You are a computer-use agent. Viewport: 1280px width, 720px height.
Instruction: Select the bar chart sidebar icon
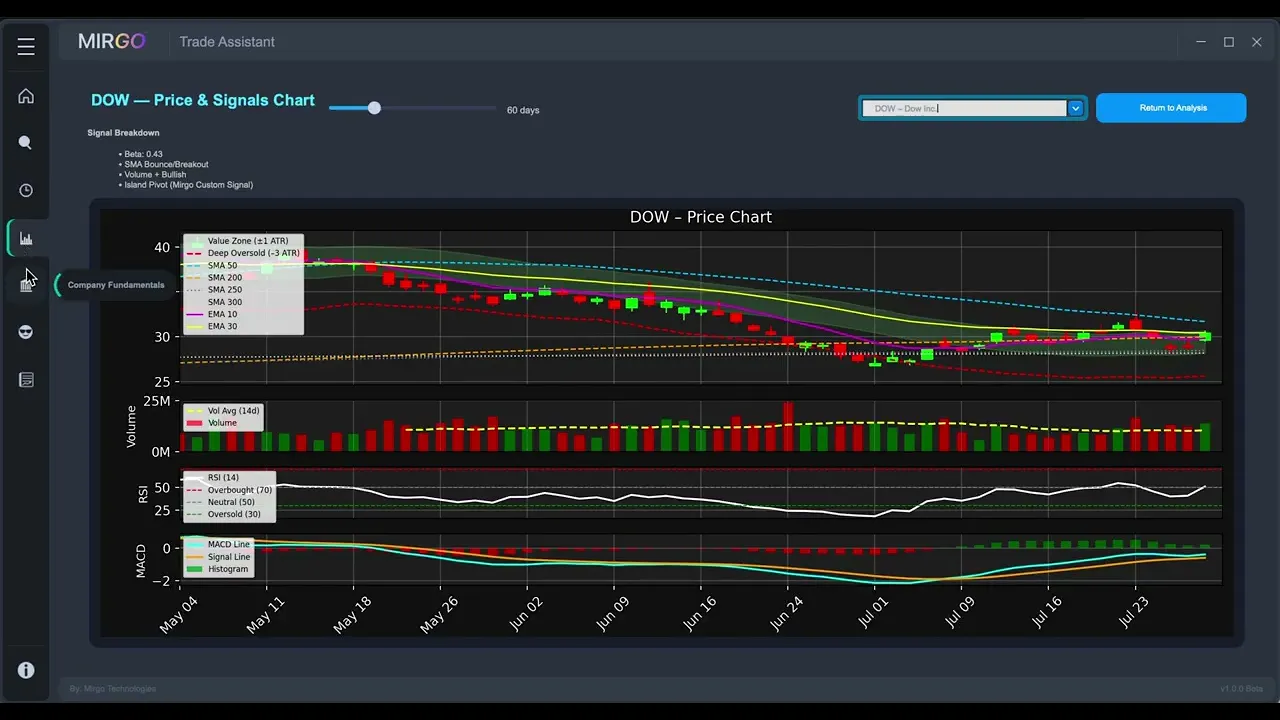click(26, 239)
